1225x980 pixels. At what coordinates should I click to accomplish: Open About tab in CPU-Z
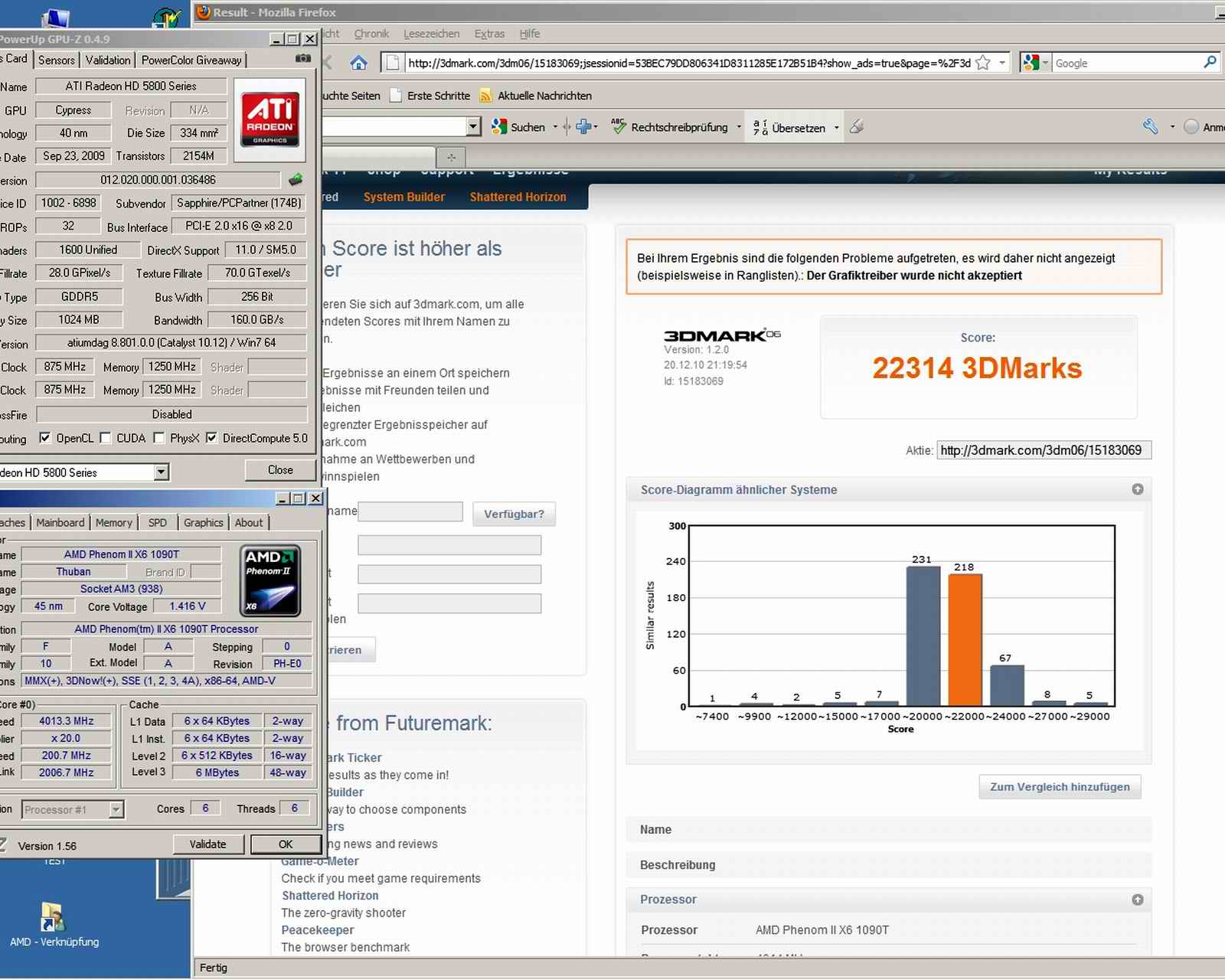(x=249, y=522)
